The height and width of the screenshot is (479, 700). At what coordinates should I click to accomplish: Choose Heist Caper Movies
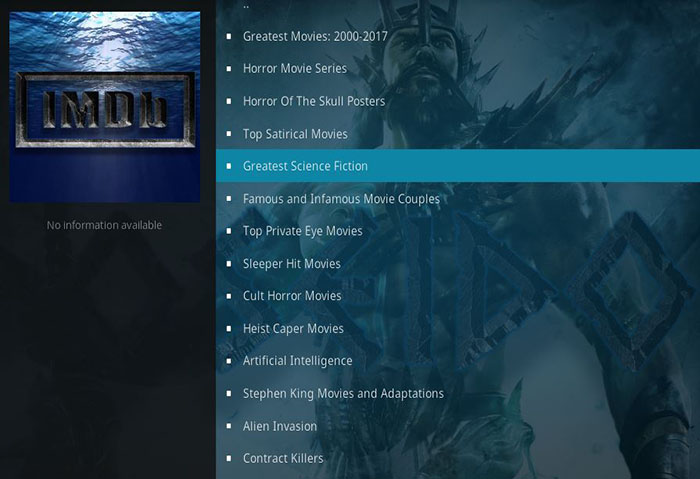(458, 328)
